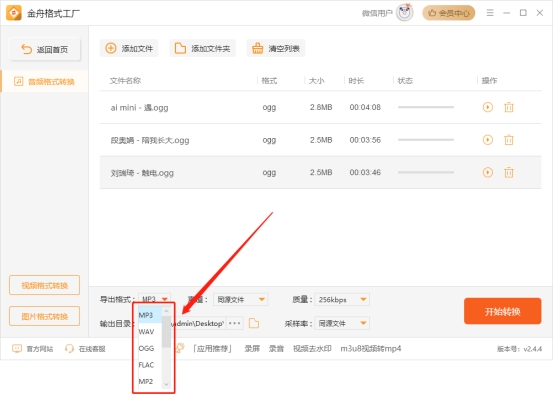
Task: Play the 刘瑞琦 - 触电.ogg file
Action: pyautogui.click(x=488, y=172)
